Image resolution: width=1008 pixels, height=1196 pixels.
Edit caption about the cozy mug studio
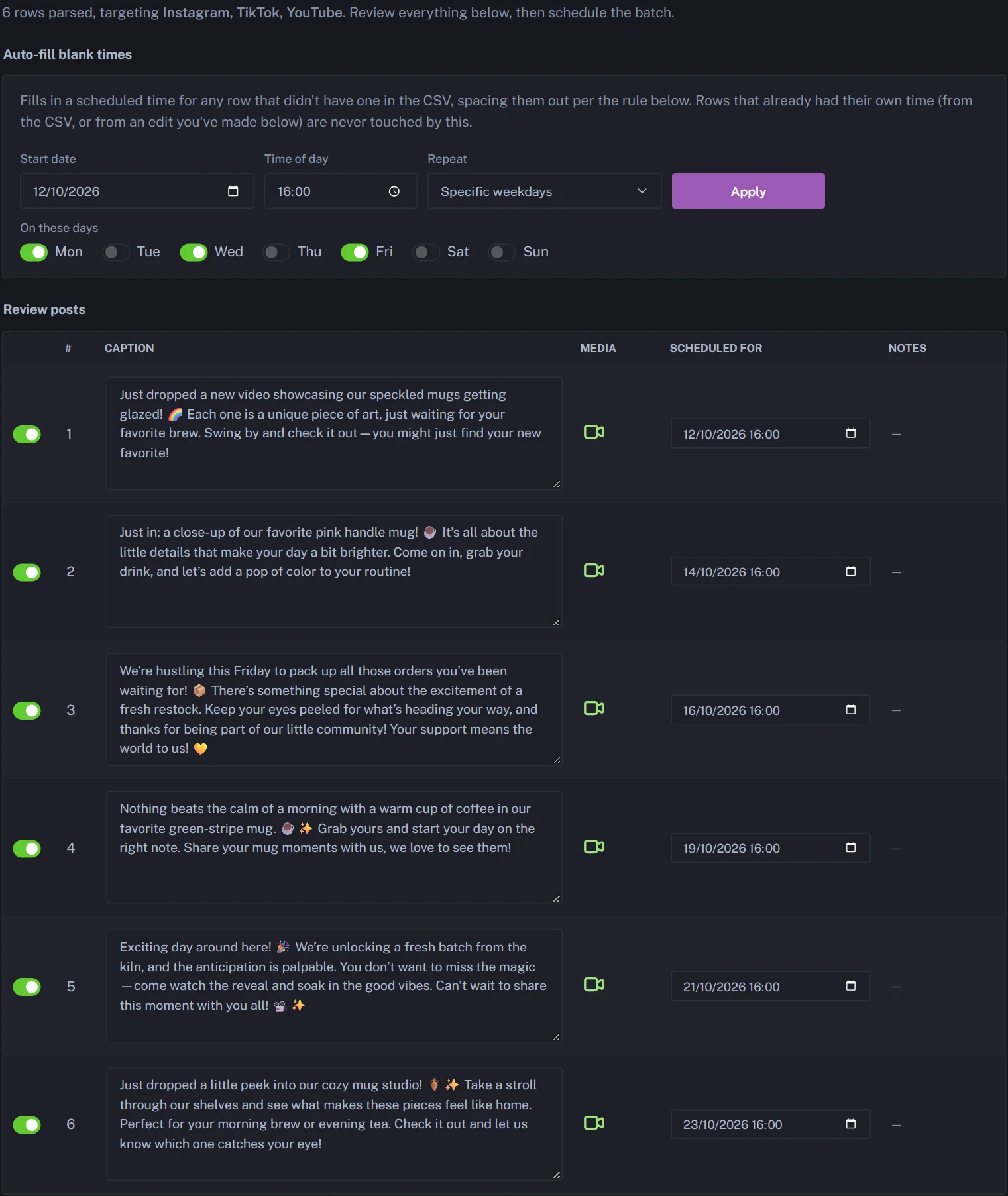pyautogui.click(x=334, y=1124)
